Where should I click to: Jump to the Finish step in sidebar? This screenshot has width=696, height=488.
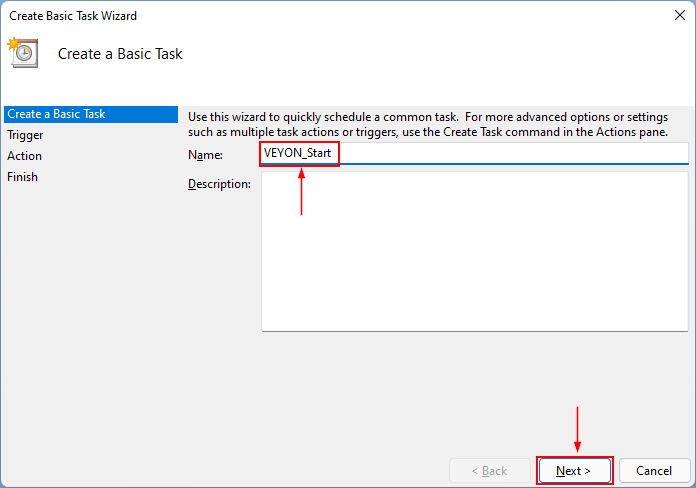coord(23,177)
